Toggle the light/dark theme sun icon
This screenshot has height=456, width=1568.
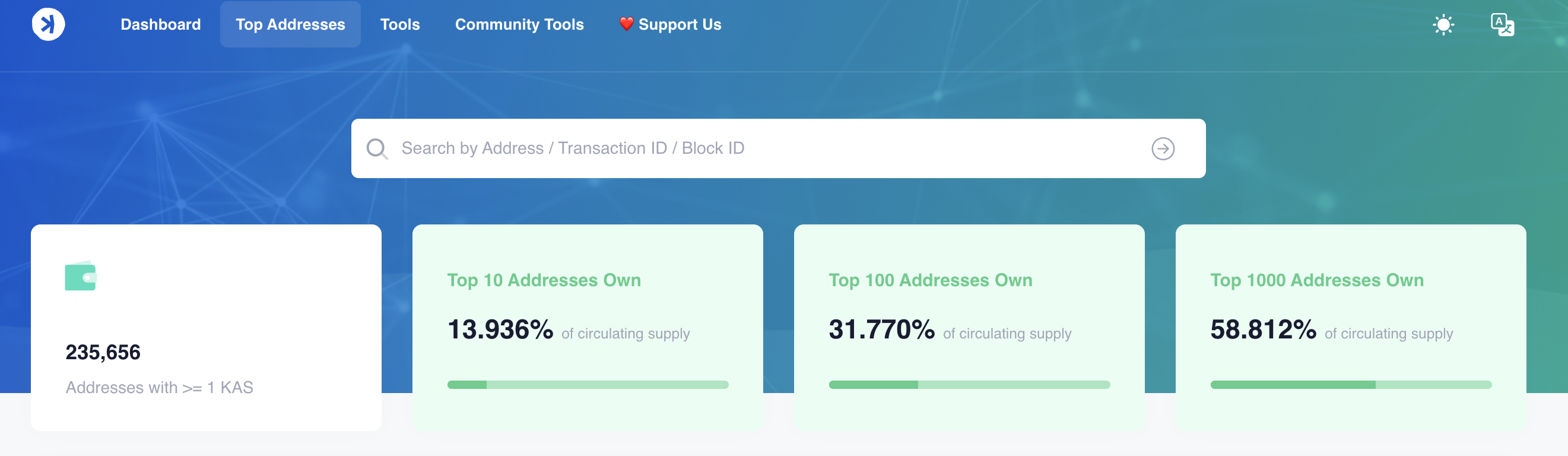[x=1443, y=25]
